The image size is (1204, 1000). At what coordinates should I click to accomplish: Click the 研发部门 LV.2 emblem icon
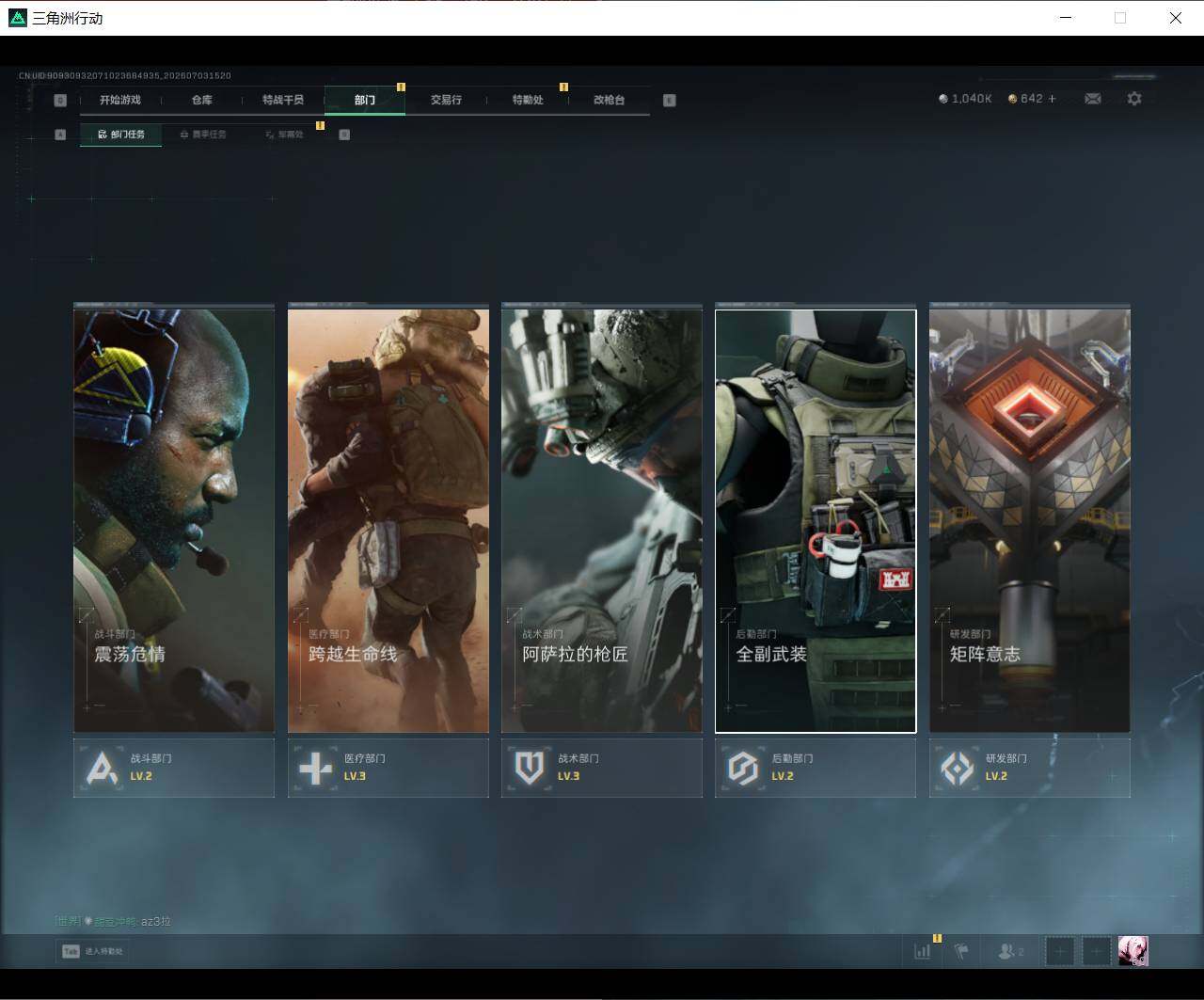pyautogui.click(x=957, y=769)
